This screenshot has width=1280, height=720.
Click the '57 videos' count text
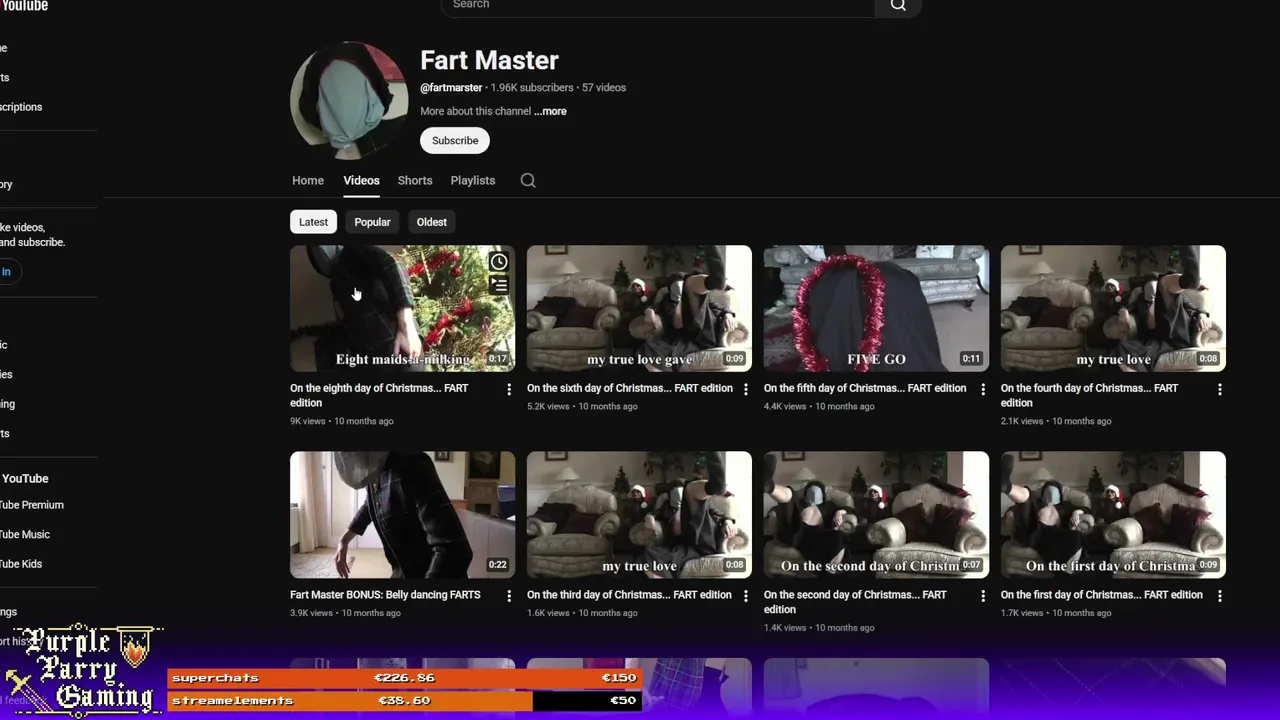604,87
